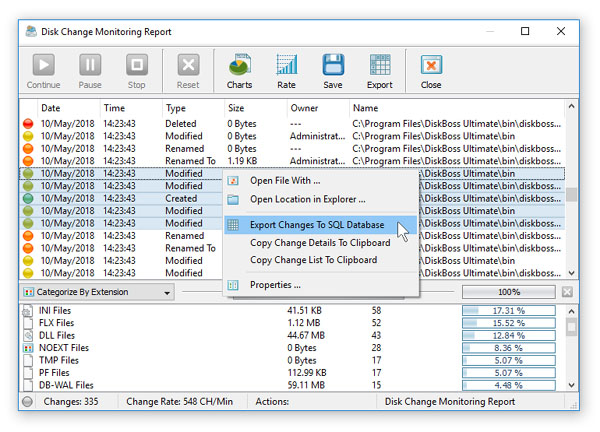Select the 59.11 MB size value

[x=306, y=385]
